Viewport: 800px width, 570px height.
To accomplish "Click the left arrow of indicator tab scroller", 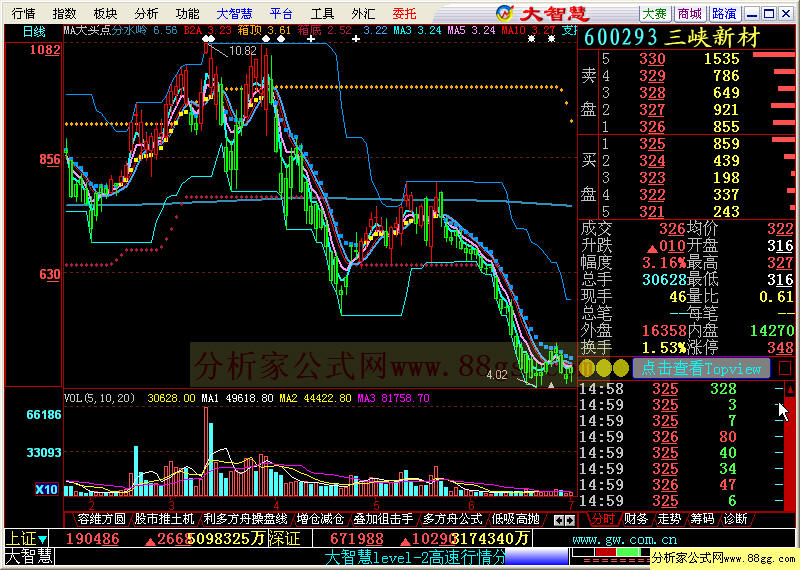I will [559, 520].
